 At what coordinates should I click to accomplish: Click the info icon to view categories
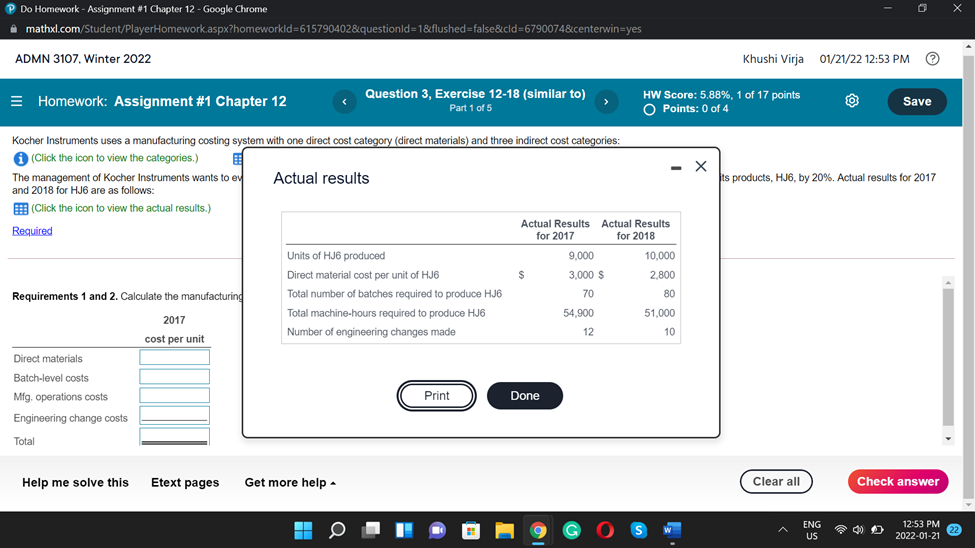[x=21, y=159]
